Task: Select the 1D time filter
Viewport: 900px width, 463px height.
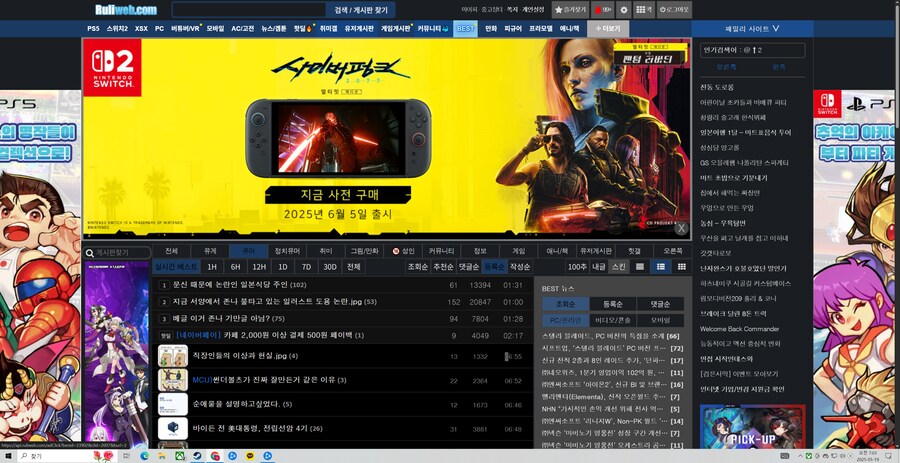Action: tap(282, 267)
